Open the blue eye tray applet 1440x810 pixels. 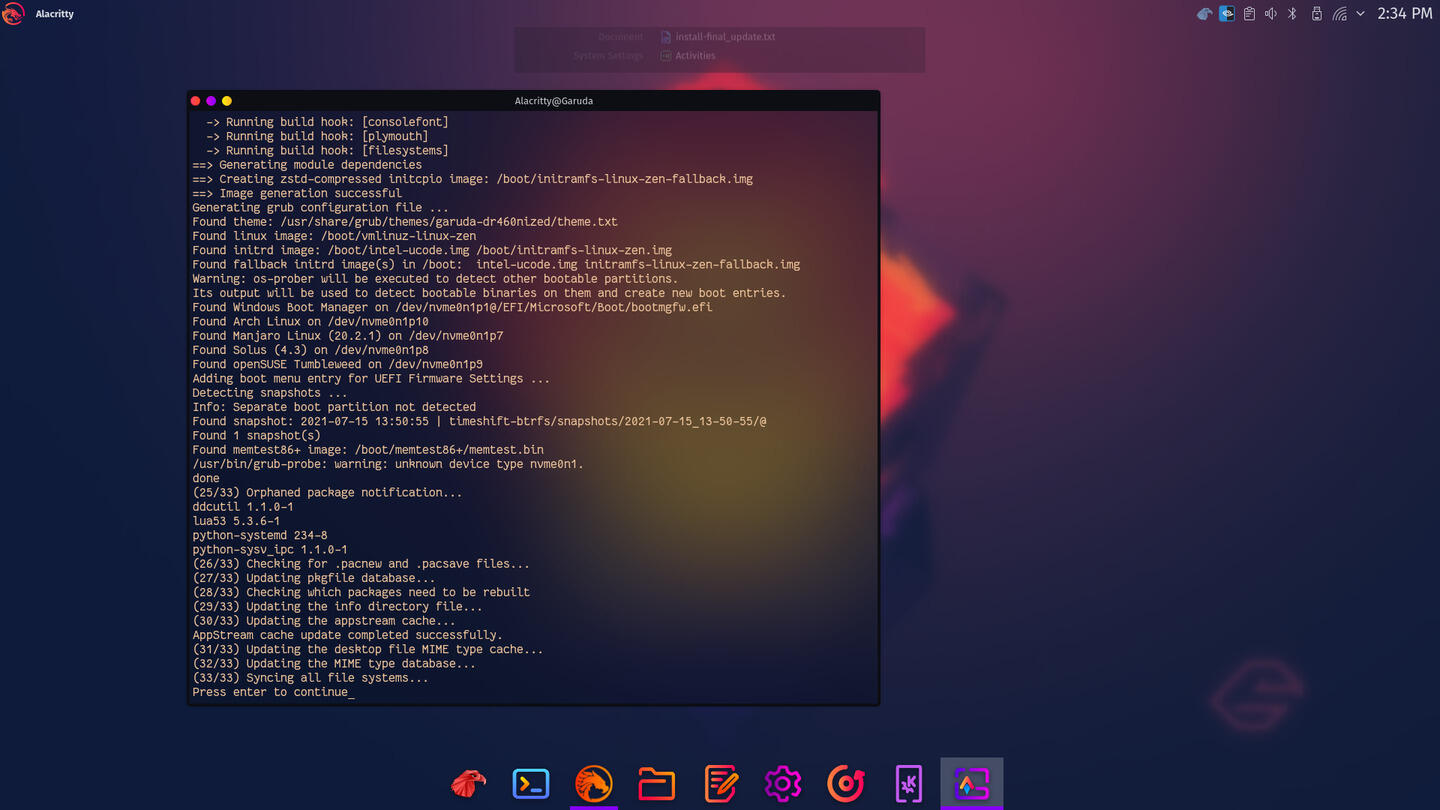(x=1227, y=14)
